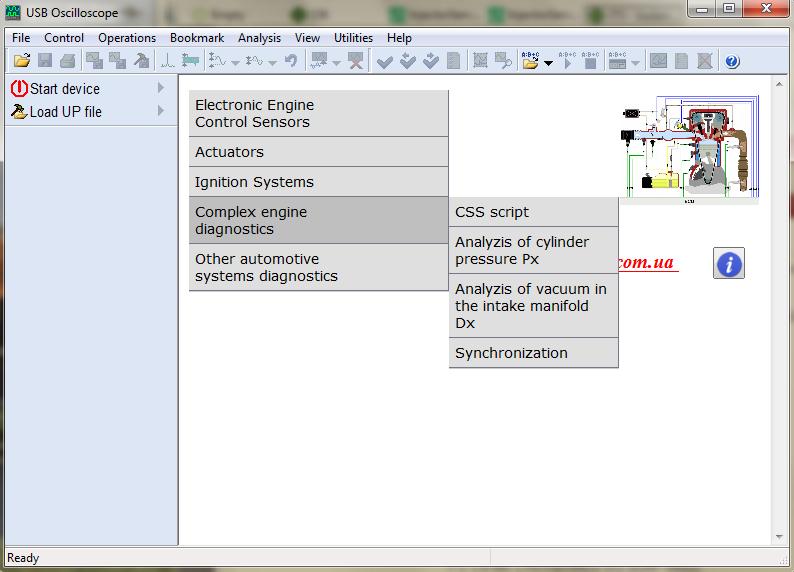
Task: Open Electronic Engine Control Sensors category
Action: [318, 114]
